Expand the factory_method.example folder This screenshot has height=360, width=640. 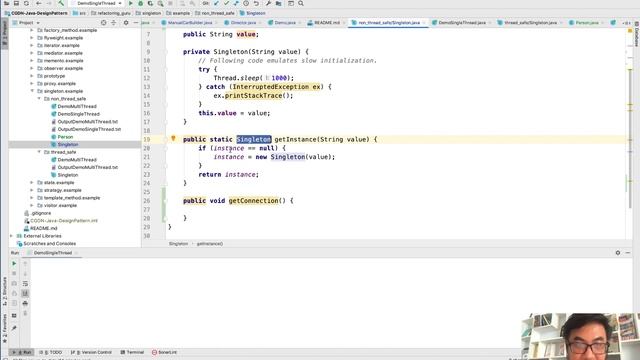tap(32, 30)
